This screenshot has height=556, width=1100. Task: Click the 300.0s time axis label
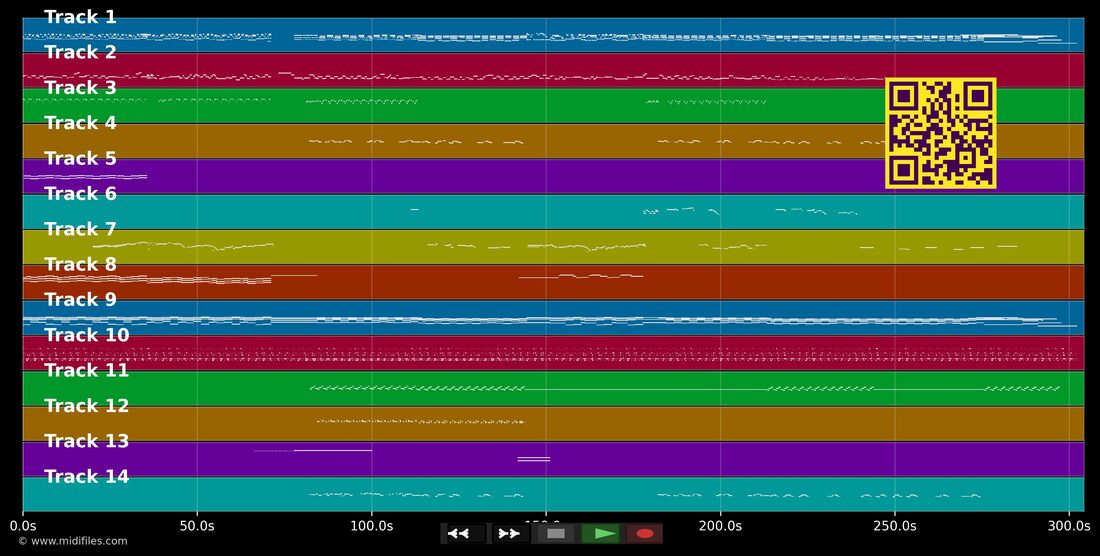pyautogui.click(x=1069, y=525)
